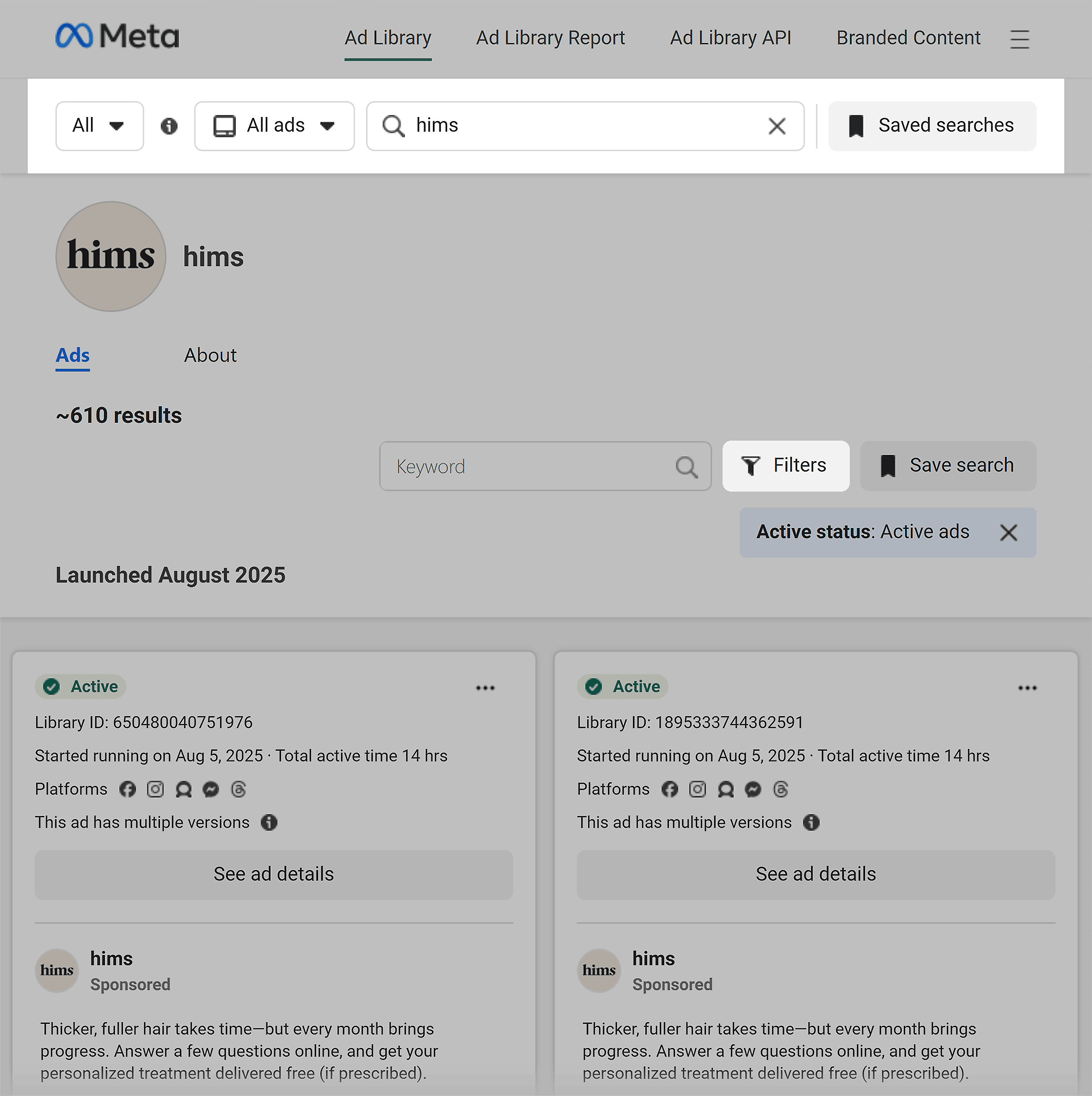Click the large hims profile logo

(x=111, y=256)
